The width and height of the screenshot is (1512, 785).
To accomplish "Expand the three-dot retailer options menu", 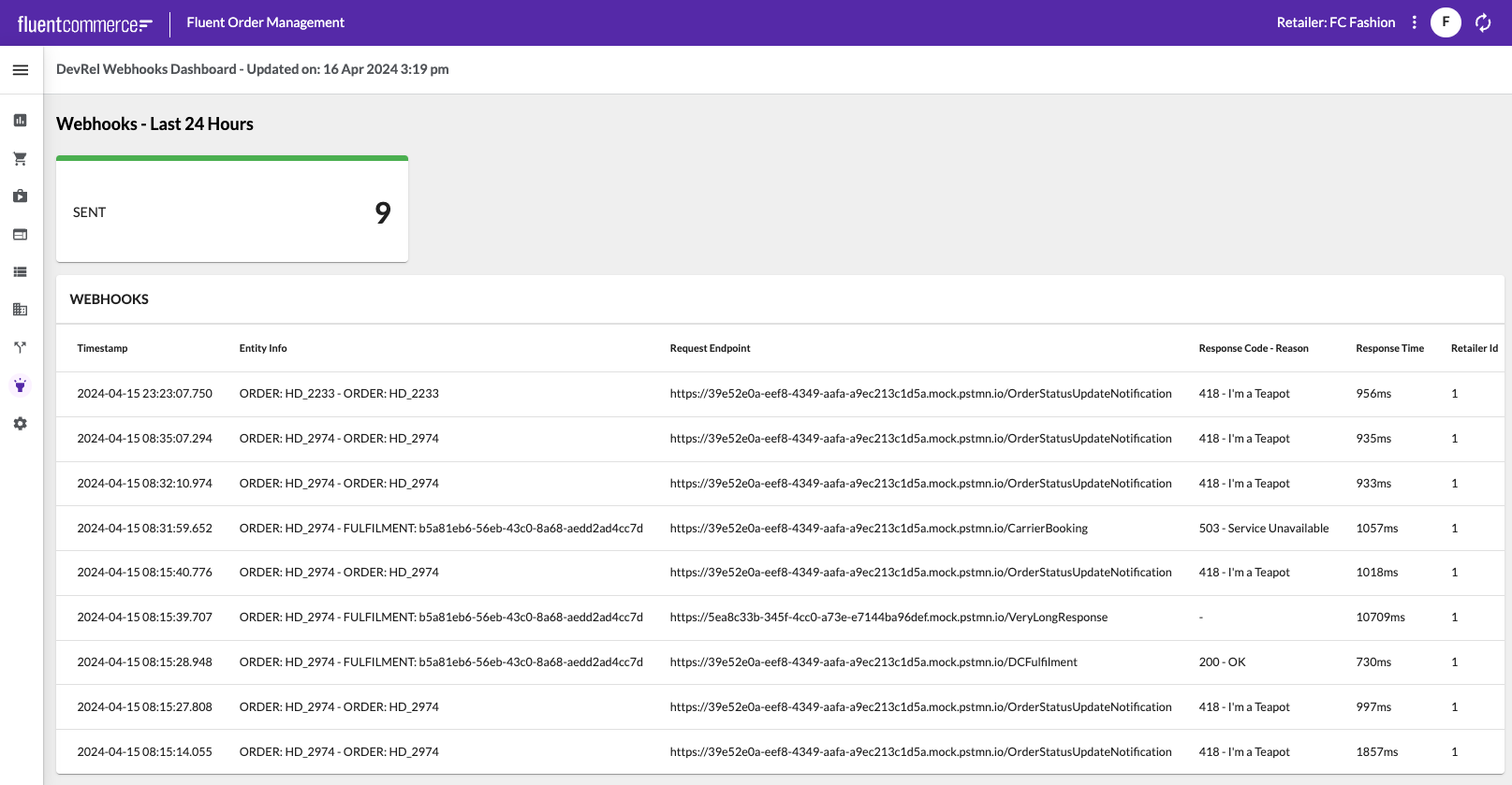I will (x=1414, y=22).
